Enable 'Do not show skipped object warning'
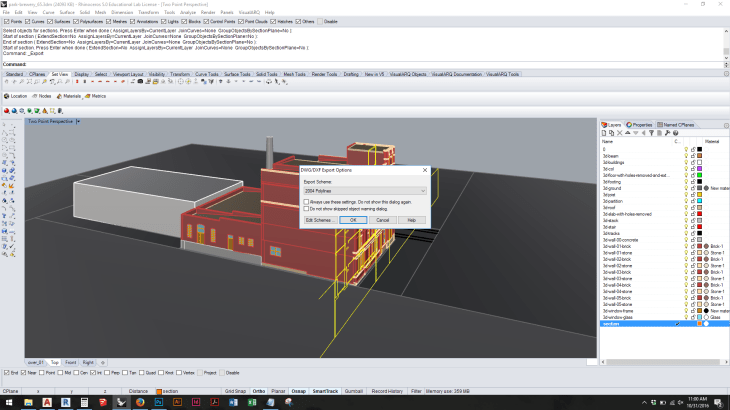This screenshot has width=730, height=410. click(305, 208)
